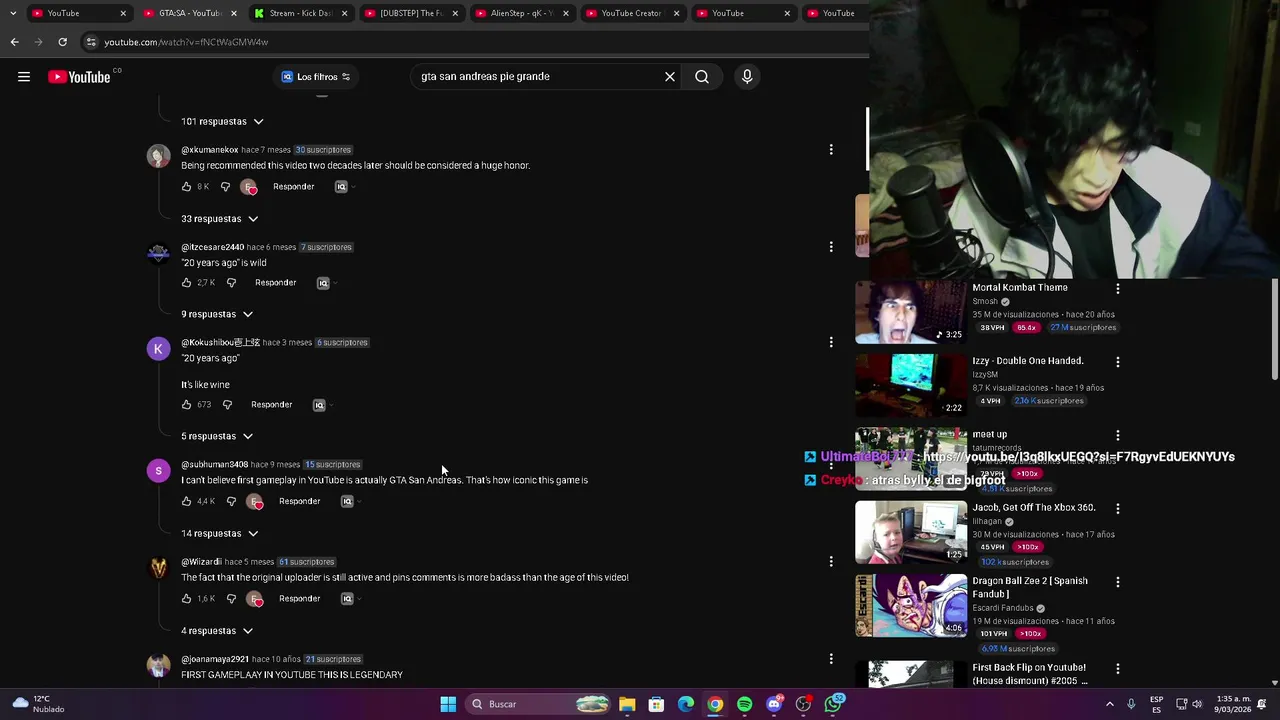Open the 12°C Nublado weather widget
The height and width of the screenshot is (720, 1280).
coord(40,704)
